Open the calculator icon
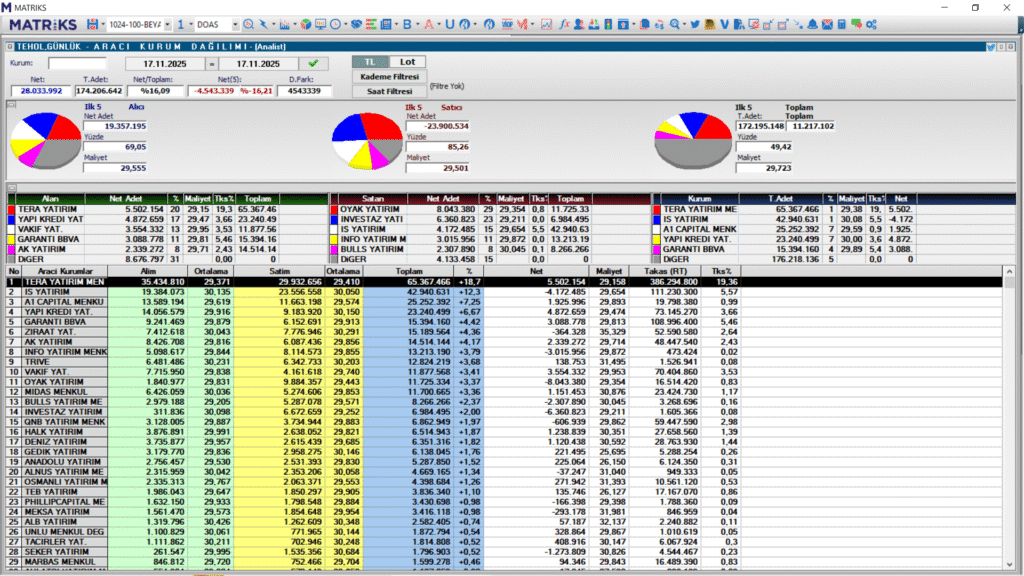The width and height of the screenshot is (1024, 576). pyautogui.click(x=842, y=24)
